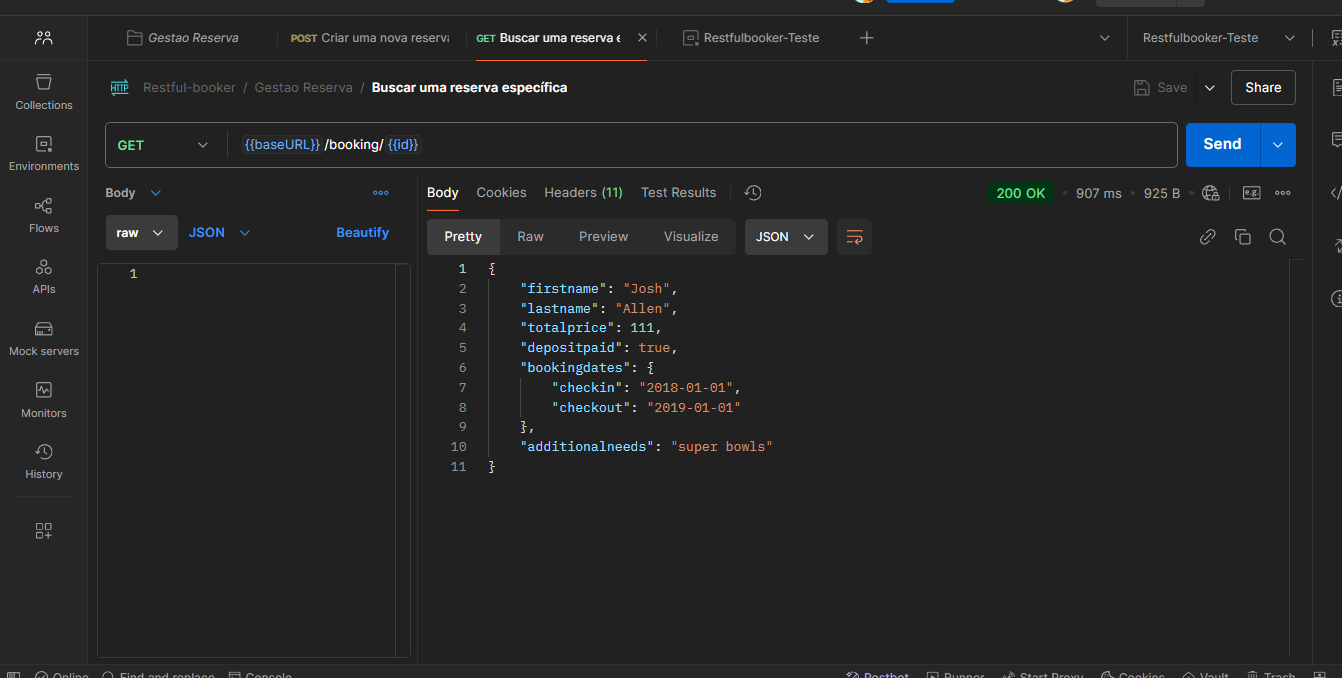Open the Collections sidebar panel

coord(43,91)
